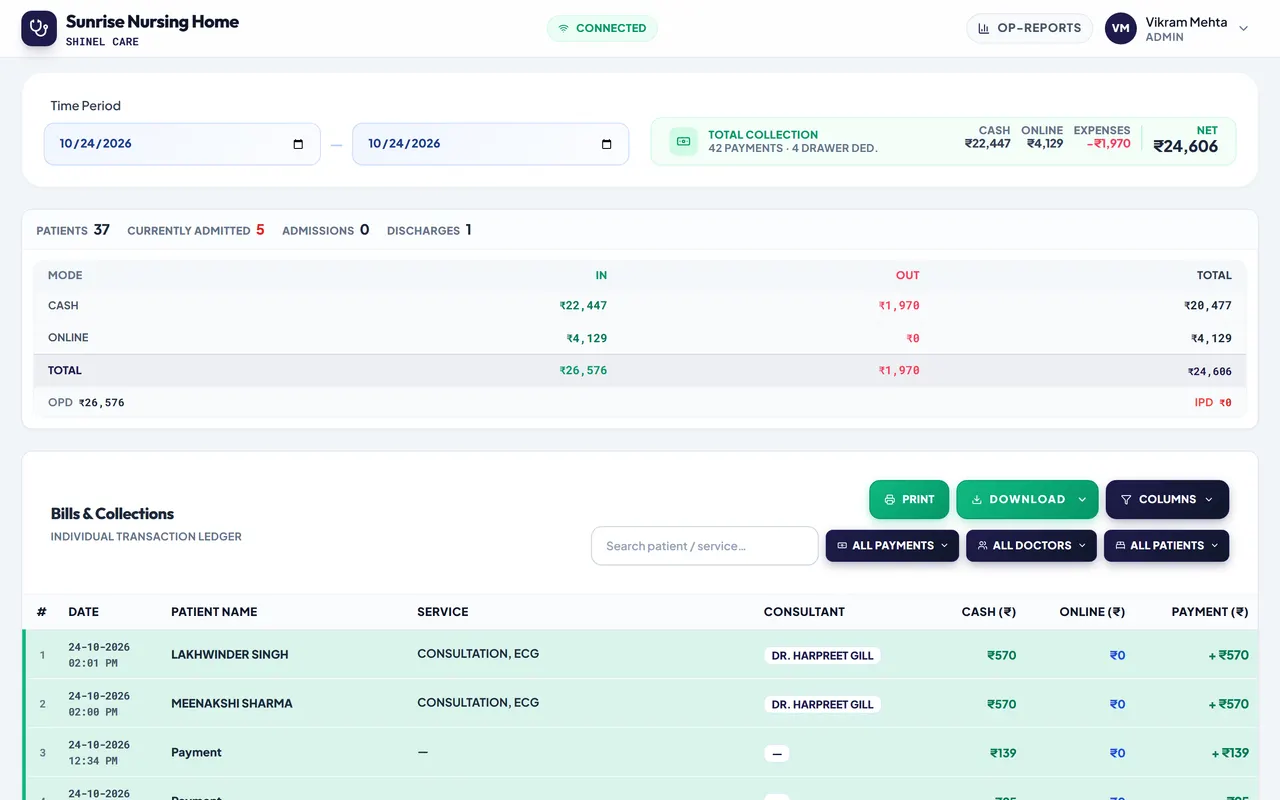Click Dr. Harpreet Gill tag in Meenakshi row

coord(823,705)
